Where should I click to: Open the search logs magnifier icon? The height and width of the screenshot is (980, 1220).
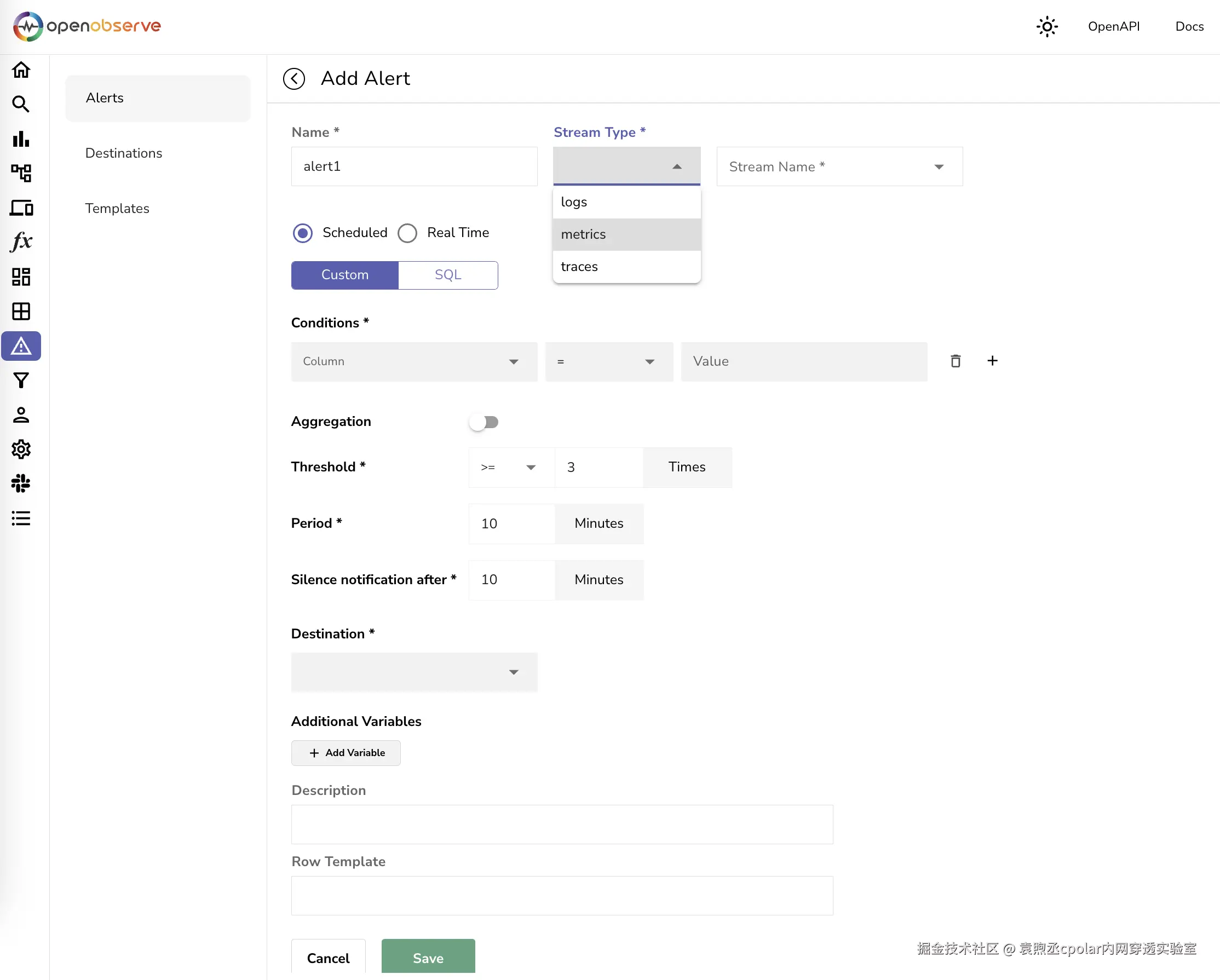21,104
